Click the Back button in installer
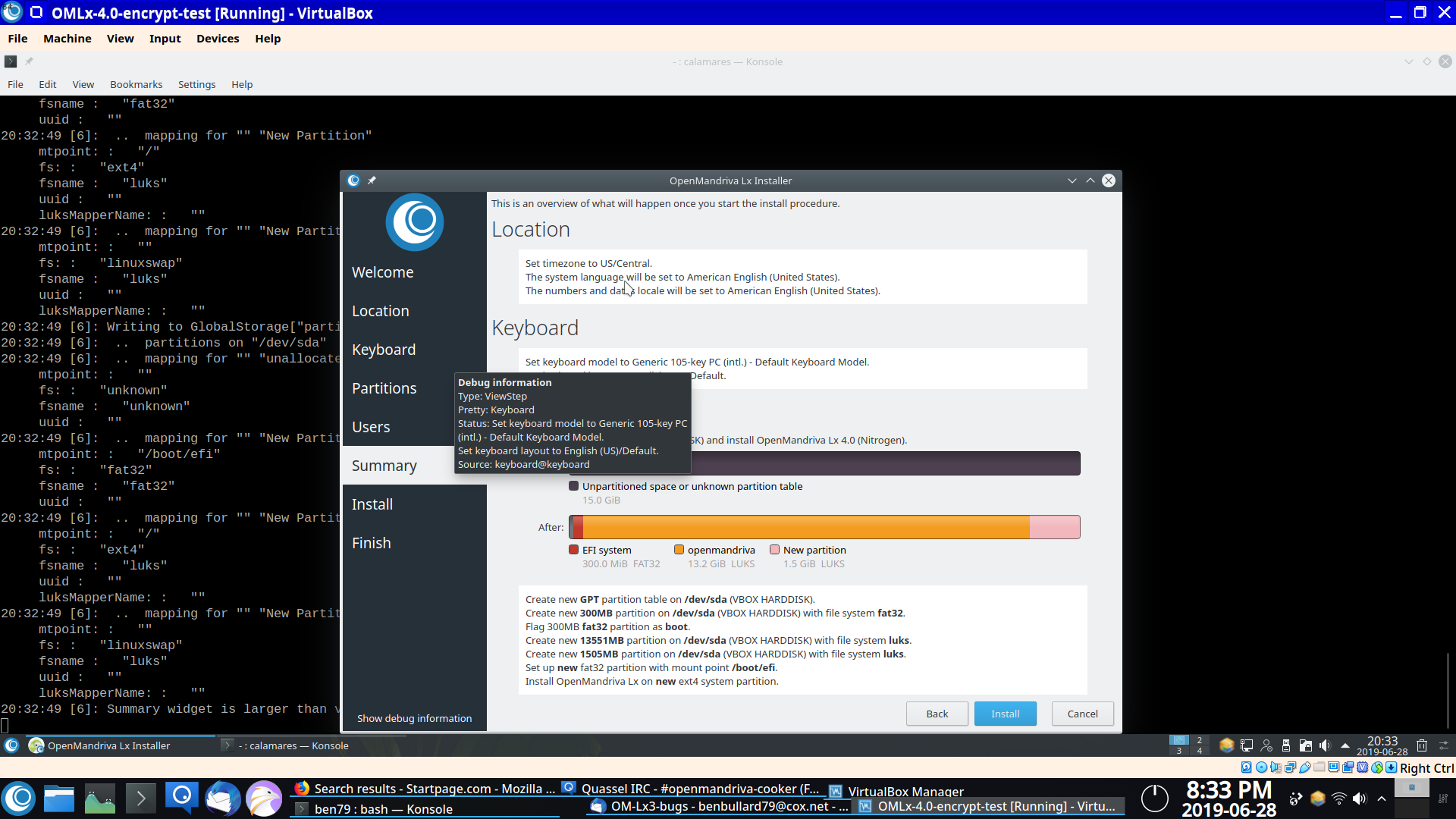Image resolution: width=1456 pixels, height=819 pixels. point(937,714)
